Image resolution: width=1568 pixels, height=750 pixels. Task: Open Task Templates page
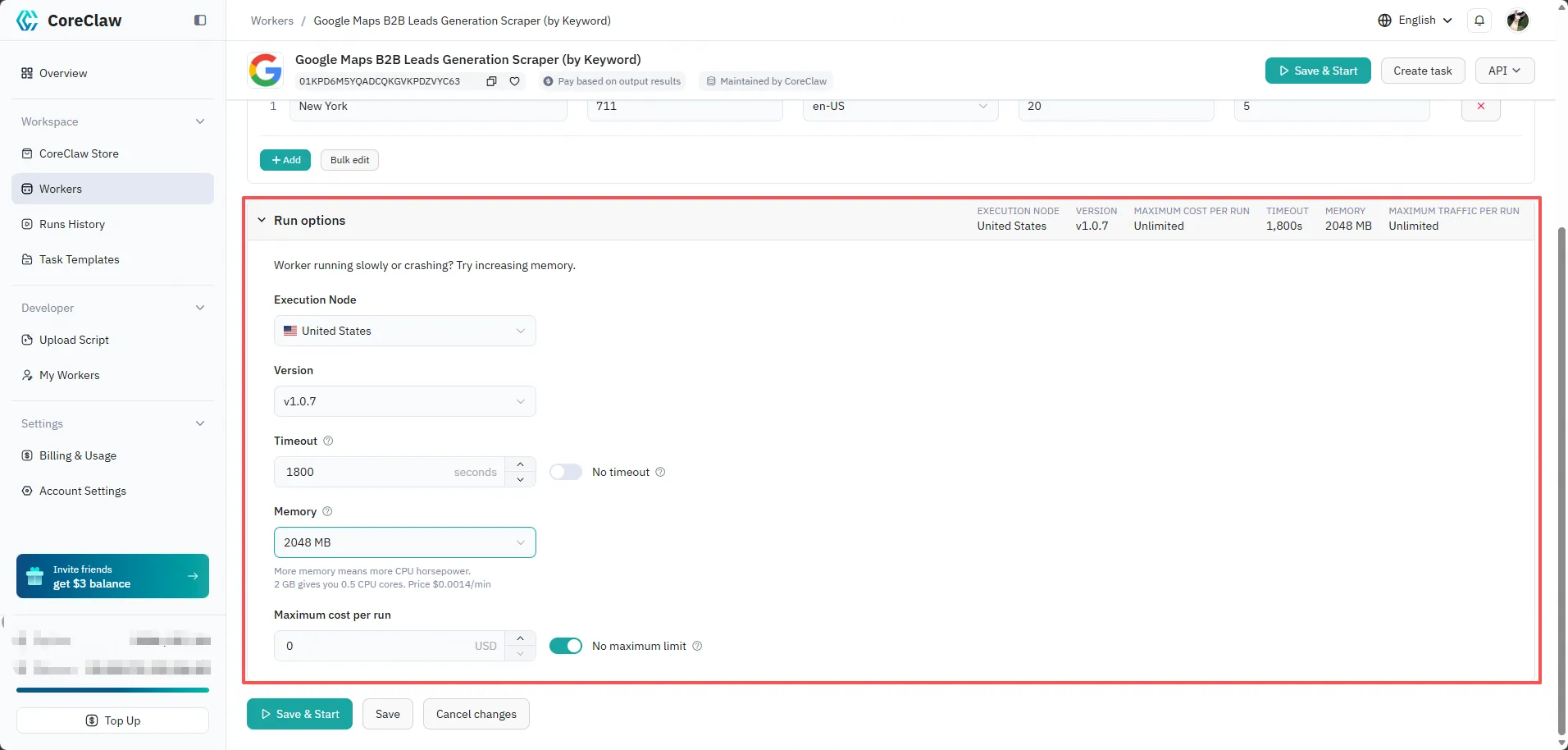pyautogui.click(x=112, y=259)
